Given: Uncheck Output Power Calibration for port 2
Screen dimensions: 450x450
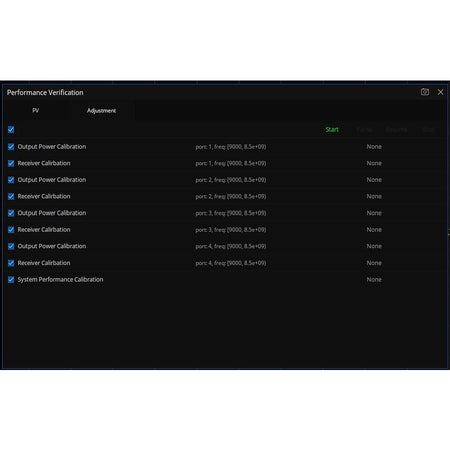Looking at the screenshot, I should pyautogui.click(x=11, y=180).
